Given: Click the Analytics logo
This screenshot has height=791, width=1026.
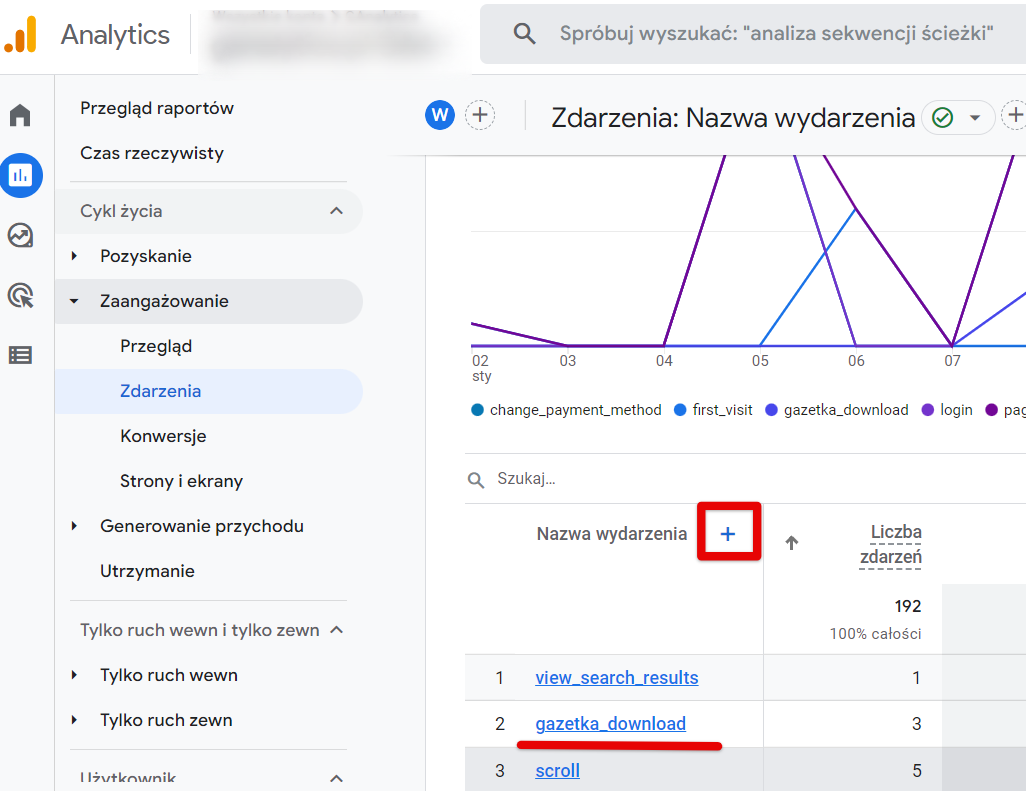Looking at the screenshot, I should tap(20, 34).
